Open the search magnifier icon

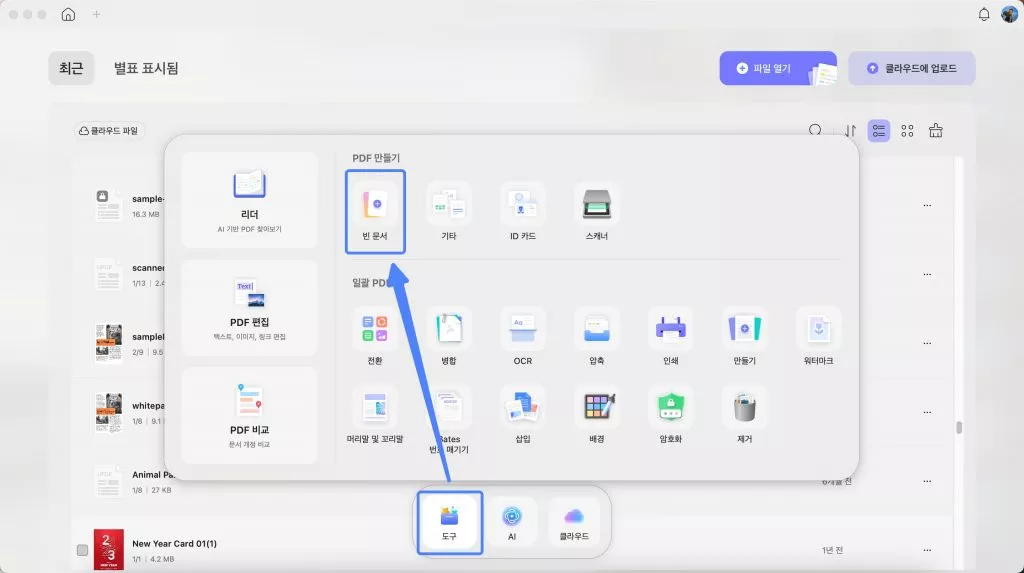click(x=815, y=131)
